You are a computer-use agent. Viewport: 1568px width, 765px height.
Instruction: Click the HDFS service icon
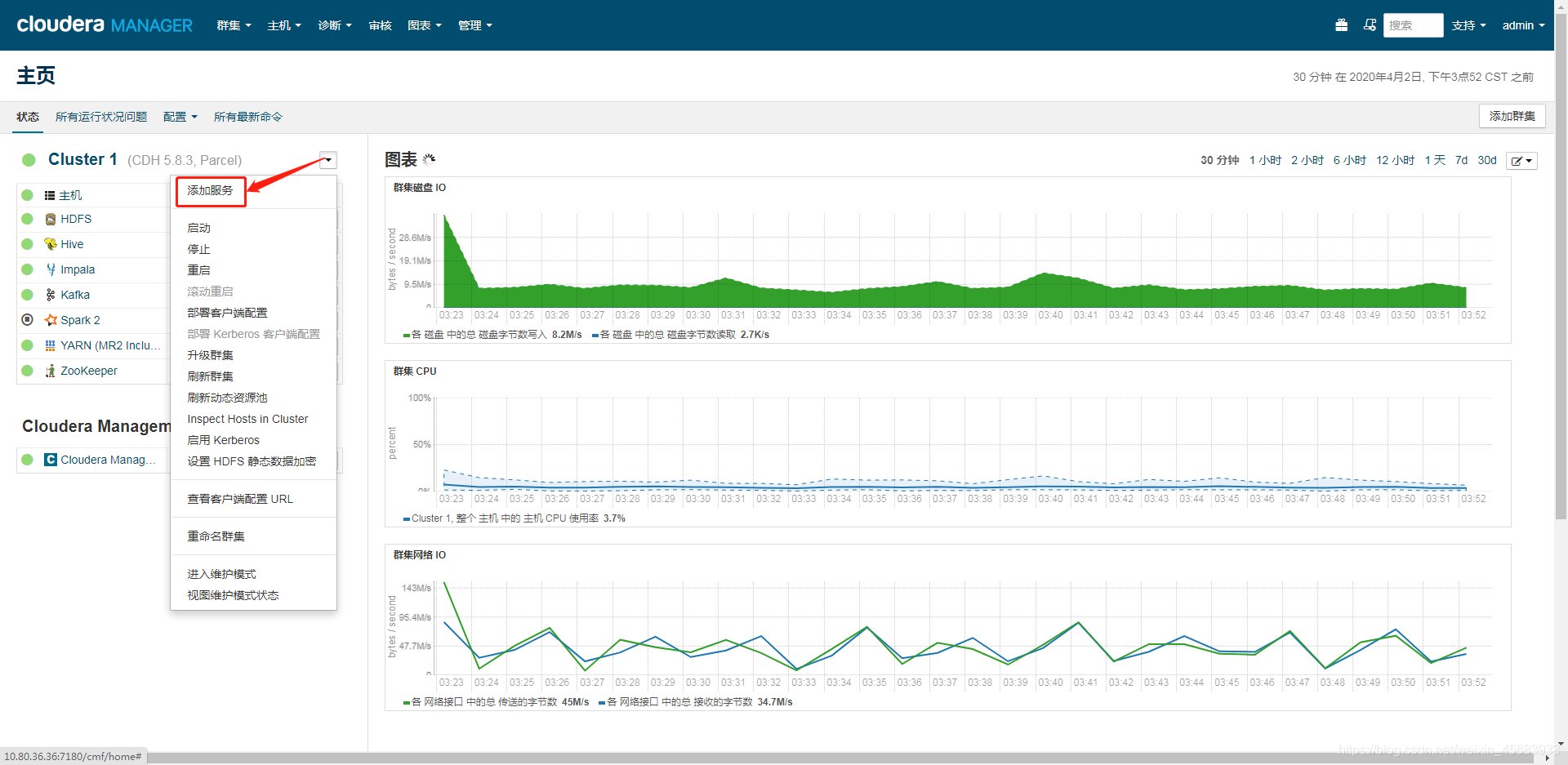click(51, 219)
